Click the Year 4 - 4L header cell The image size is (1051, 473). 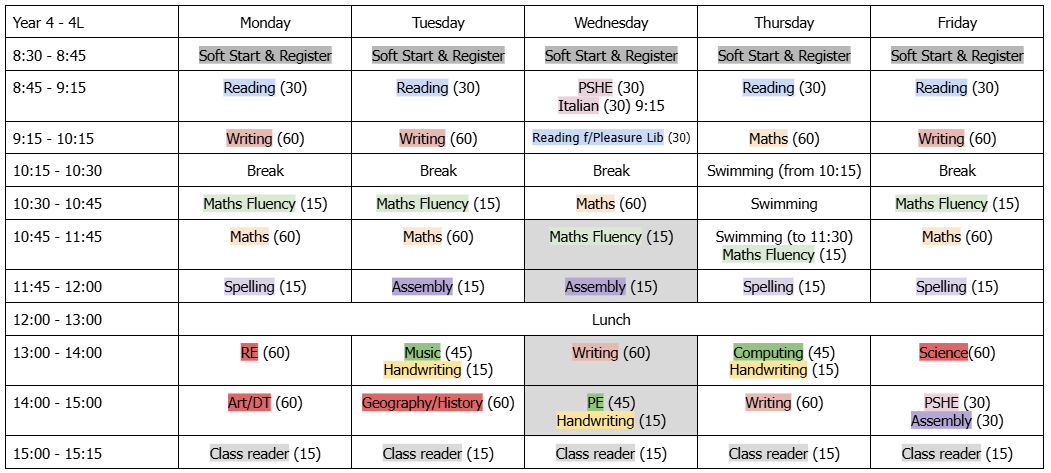48,23
